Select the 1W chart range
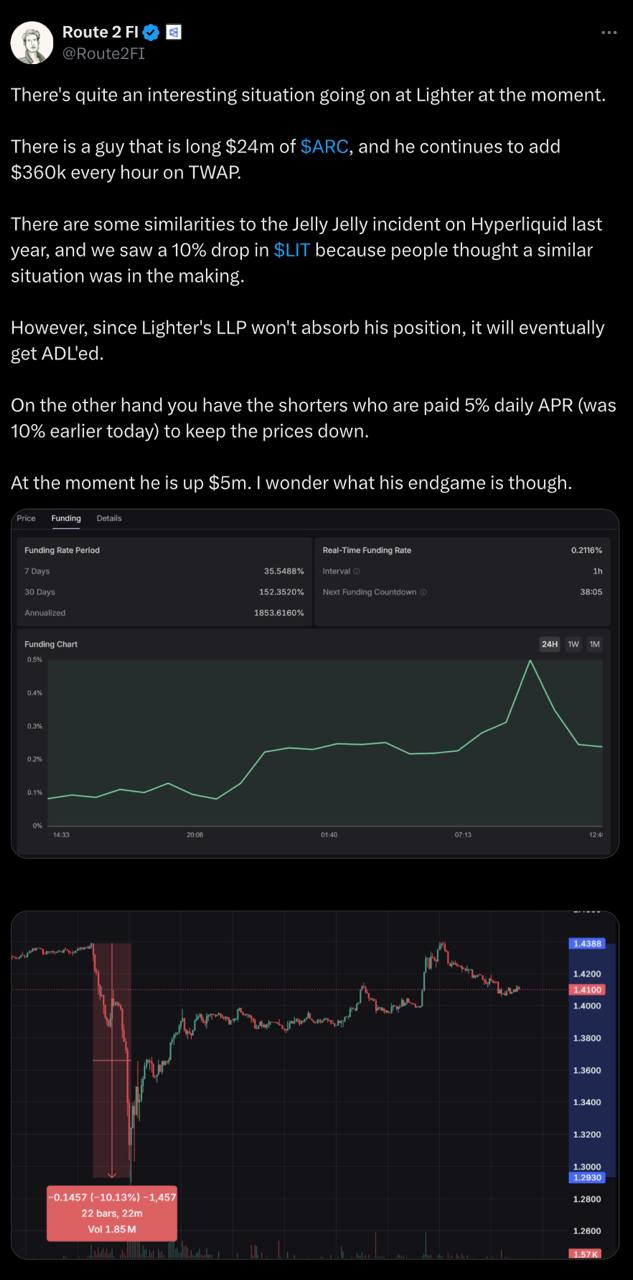The image size is (633, 1280). click(x=573, y=644)
